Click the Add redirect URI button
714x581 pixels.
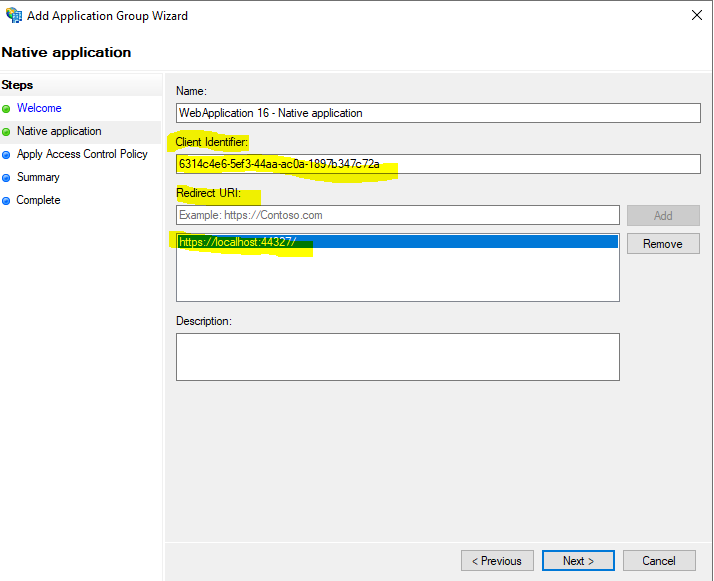pos(663,215)
